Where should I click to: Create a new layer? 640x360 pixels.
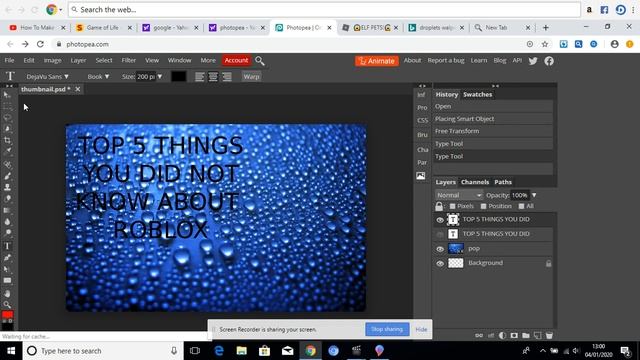(x=538, y=336)
